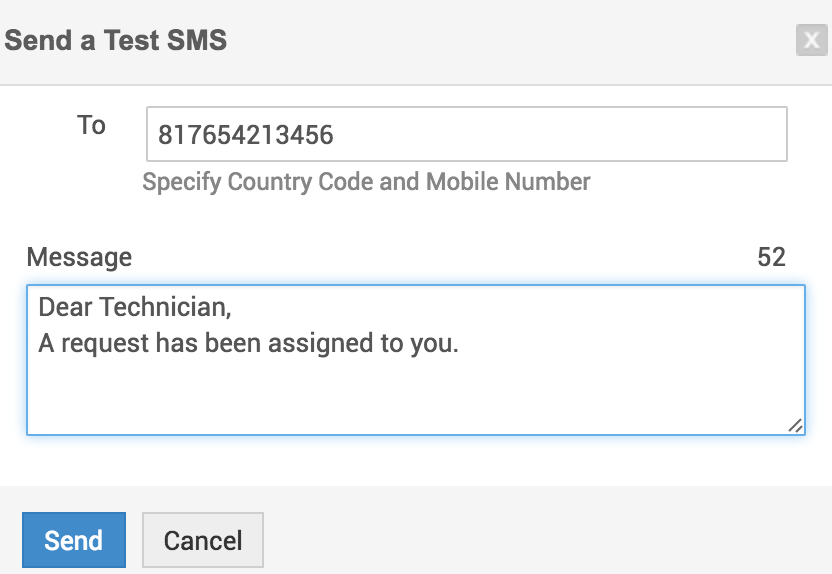
Task: Click the word 'SMS' in the dialog title
Action: [x=195, y=40]
